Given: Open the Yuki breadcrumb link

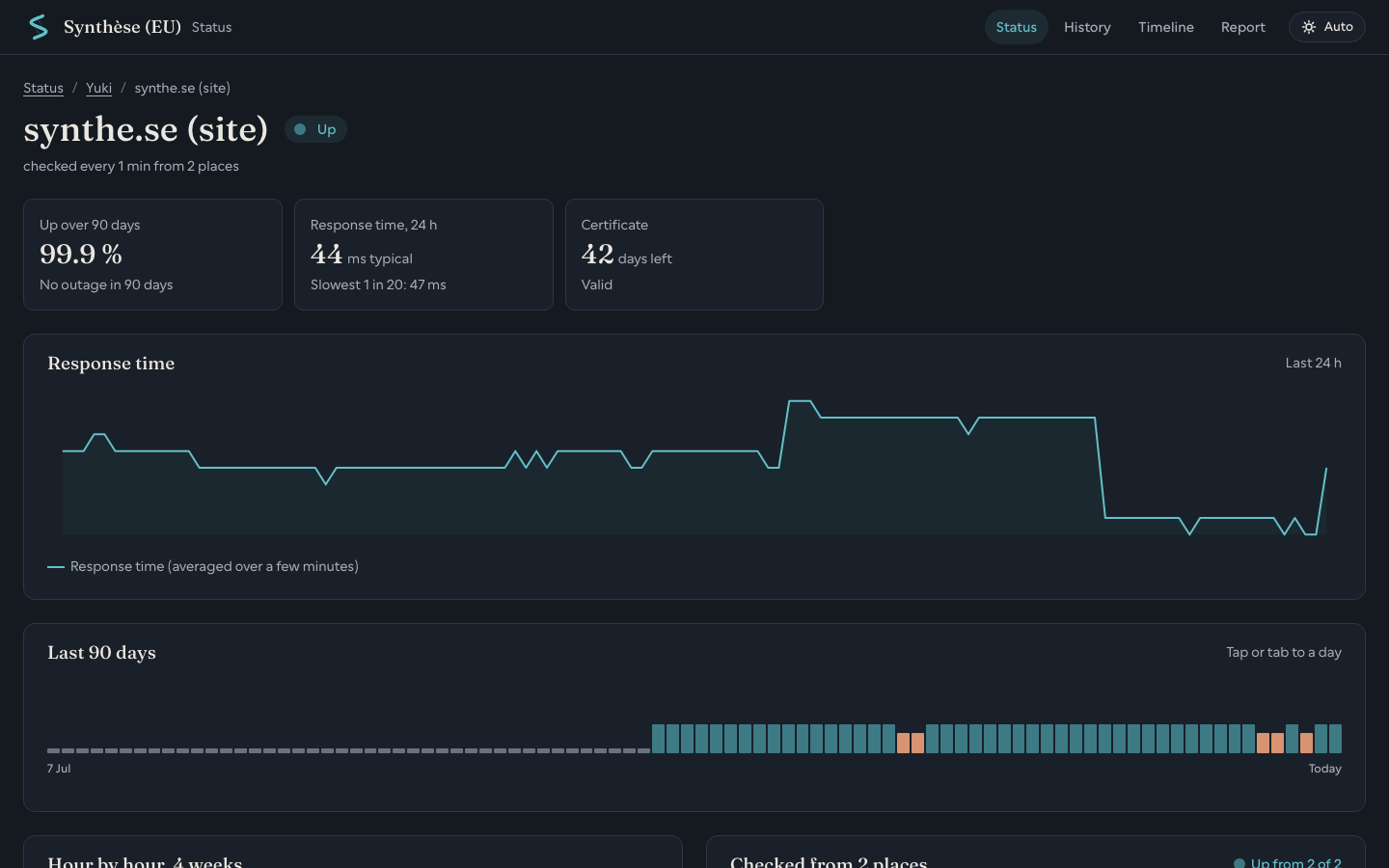Looking at the screenshot, I should click(x=98, y=88).
